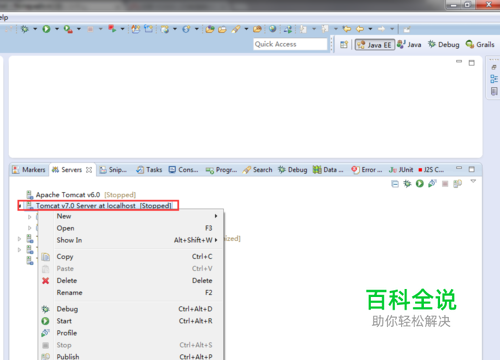Viewport: 500px width, 360px height.
Task: Open the dropdown next to Debug toolbar icon
Action: (35, 29)
